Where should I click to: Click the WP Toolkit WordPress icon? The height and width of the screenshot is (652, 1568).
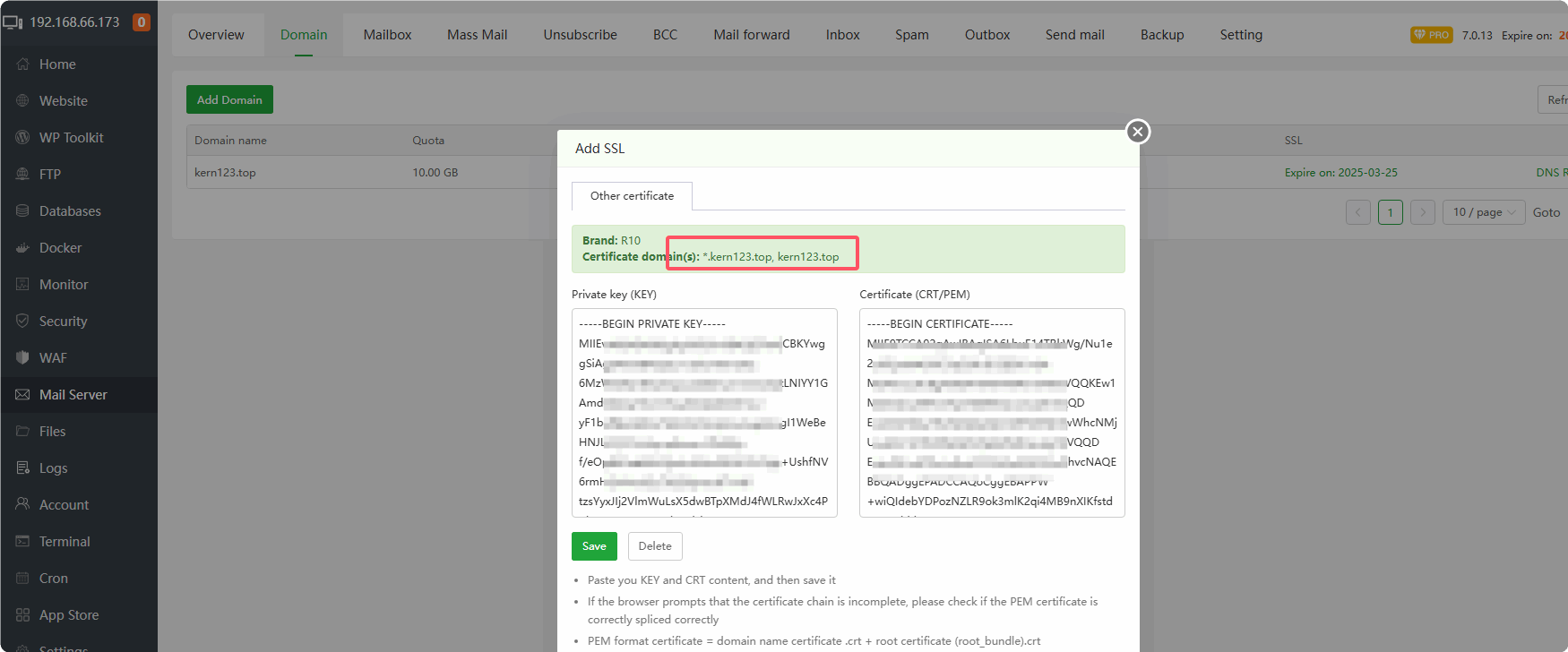click(22, 138)
